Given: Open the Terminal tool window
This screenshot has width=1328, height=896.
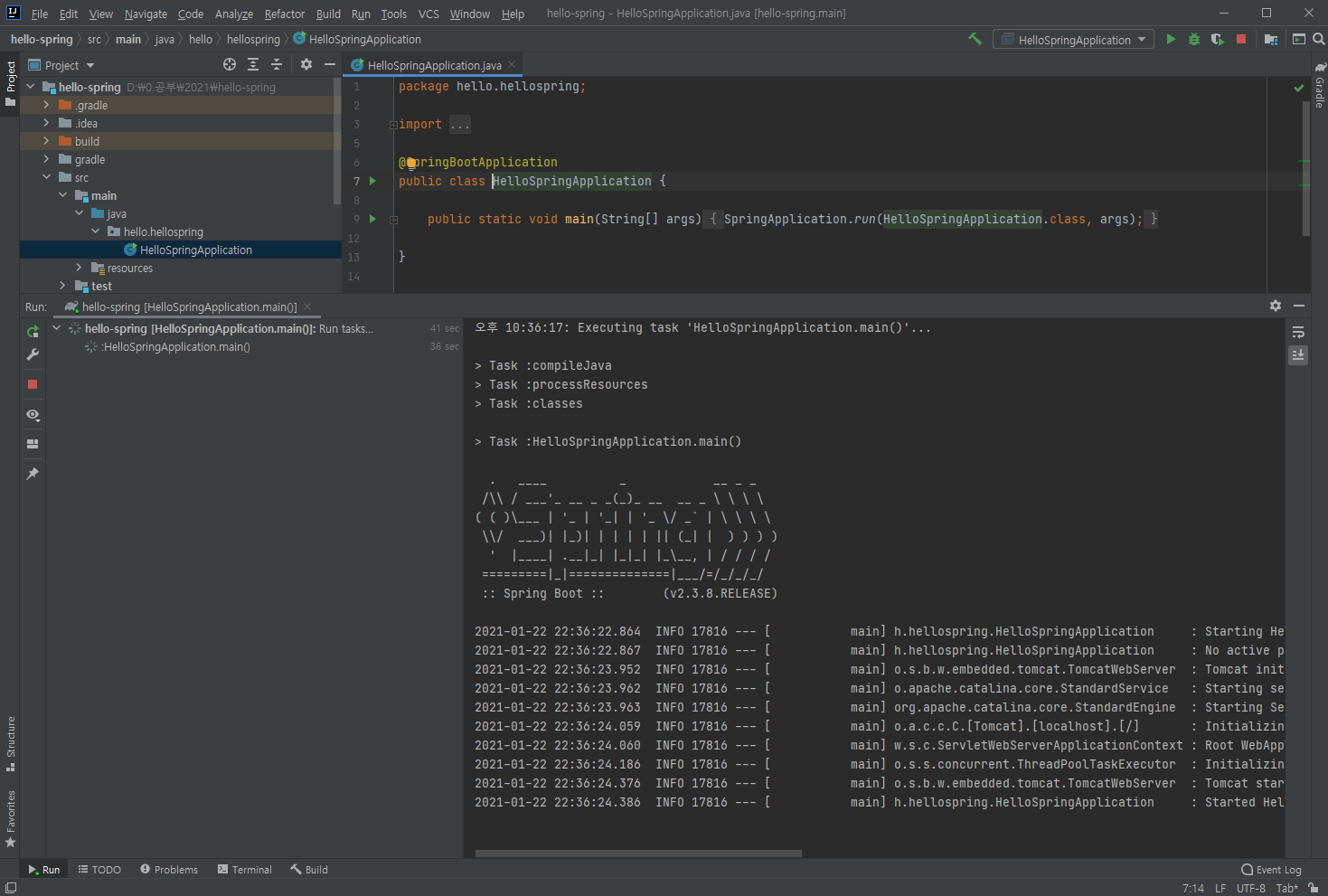Looking at the screenshot, I should pyautogui.click(x=244, y=870).
